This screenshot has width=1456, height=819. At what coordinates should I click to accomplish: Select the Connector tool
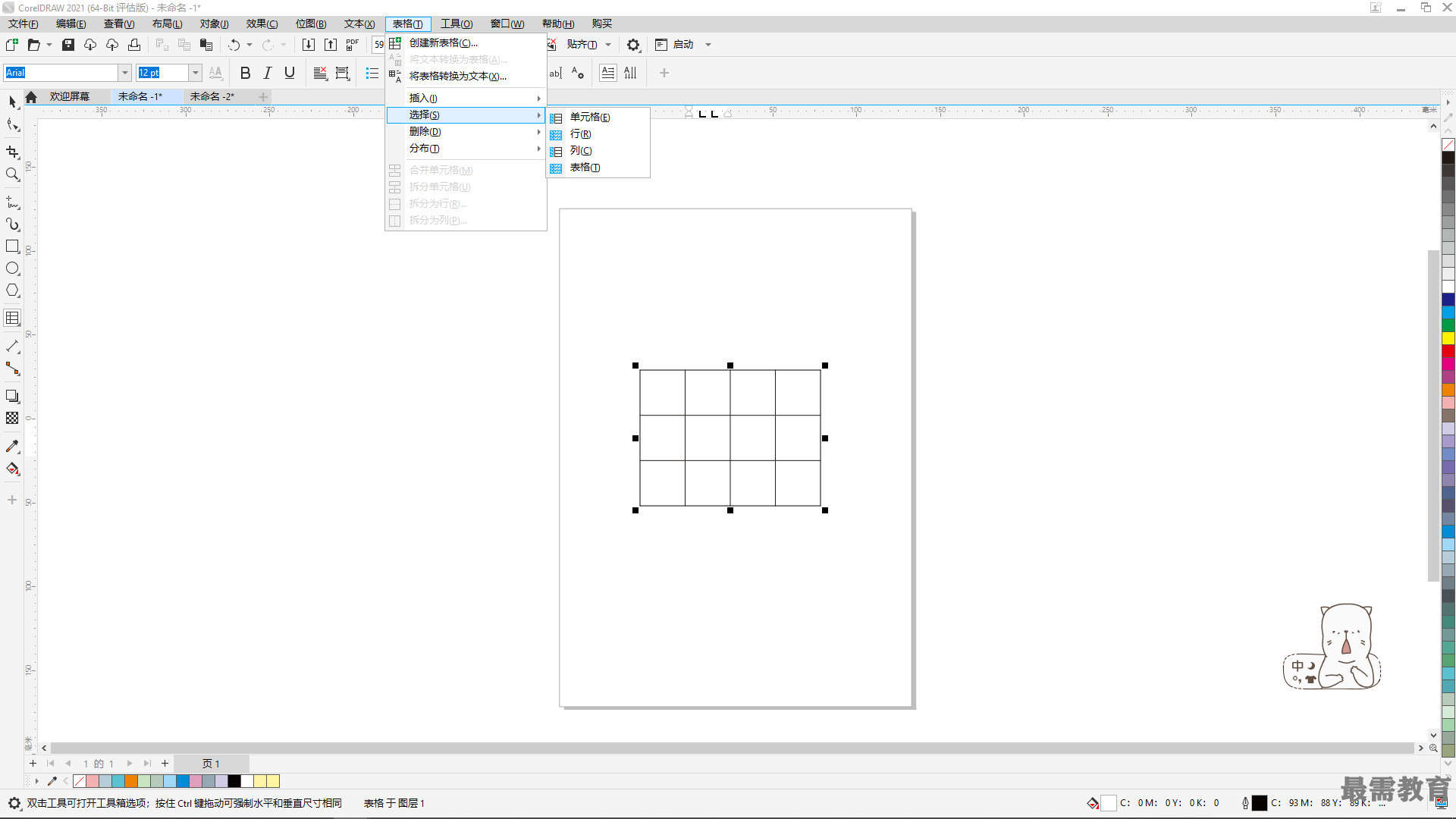click(12, 369)
